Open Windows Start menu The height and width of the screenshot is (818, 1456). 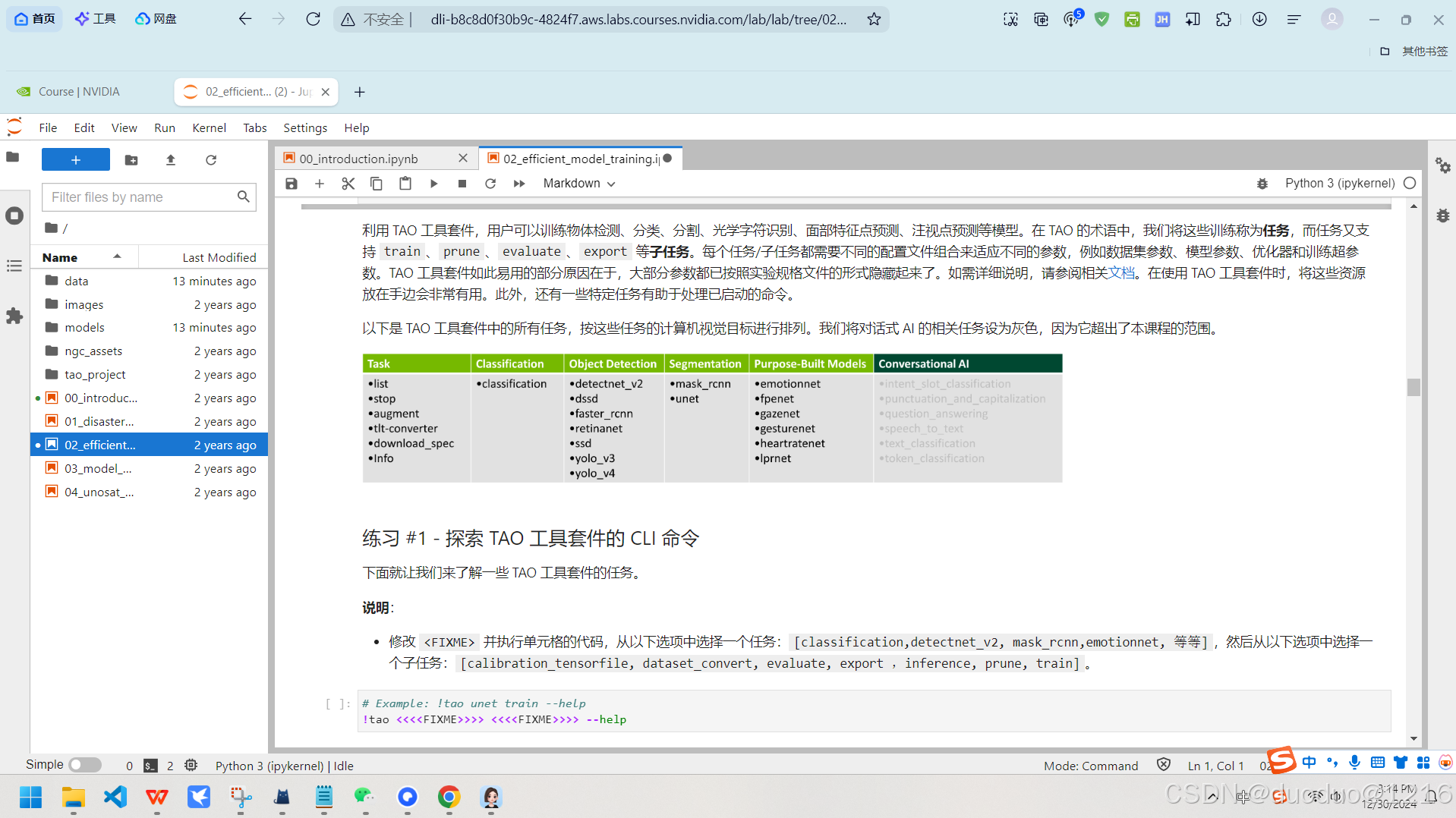click(x=30, y=797)
